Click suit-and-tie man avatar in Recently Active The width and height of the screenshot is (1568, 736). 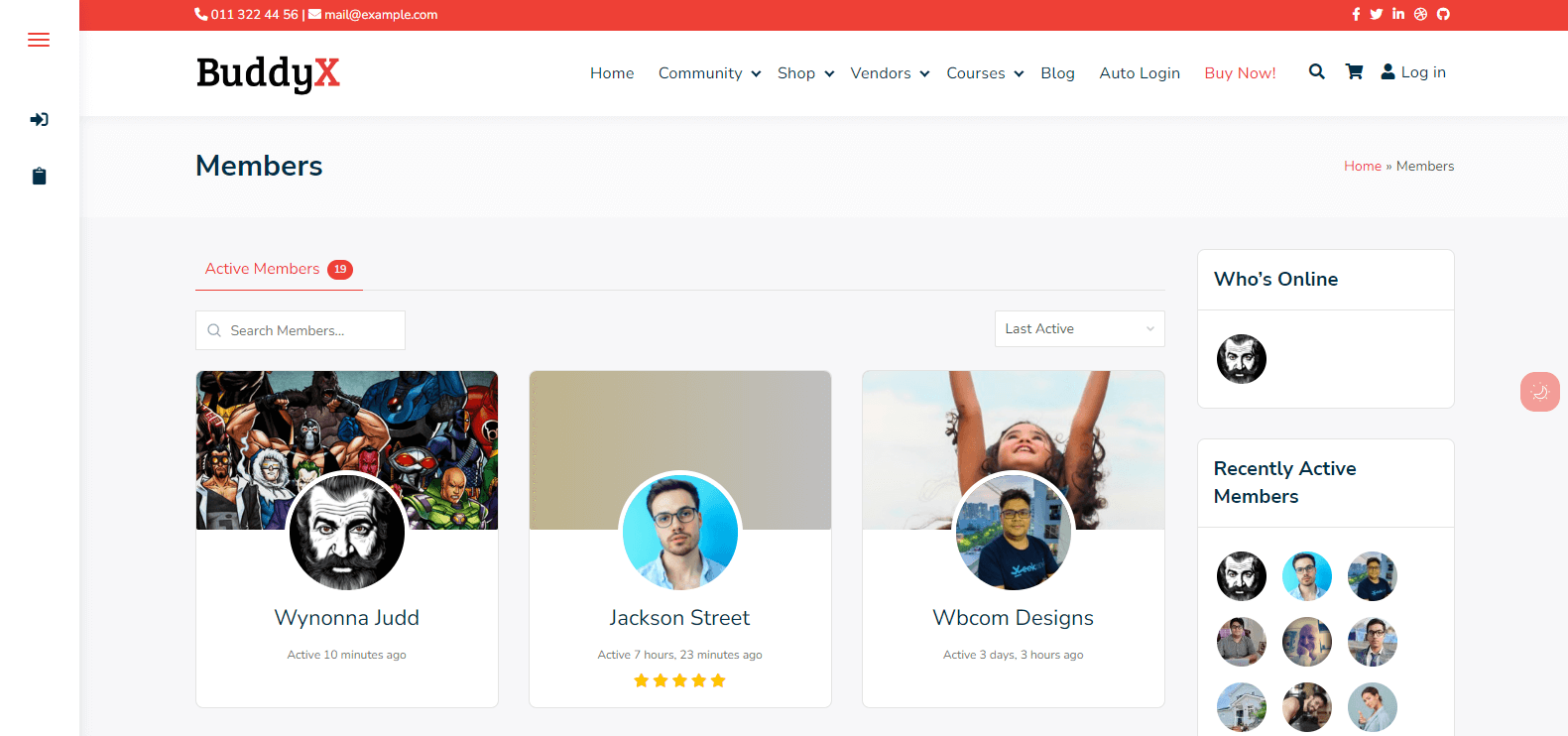pos(1373,642)
